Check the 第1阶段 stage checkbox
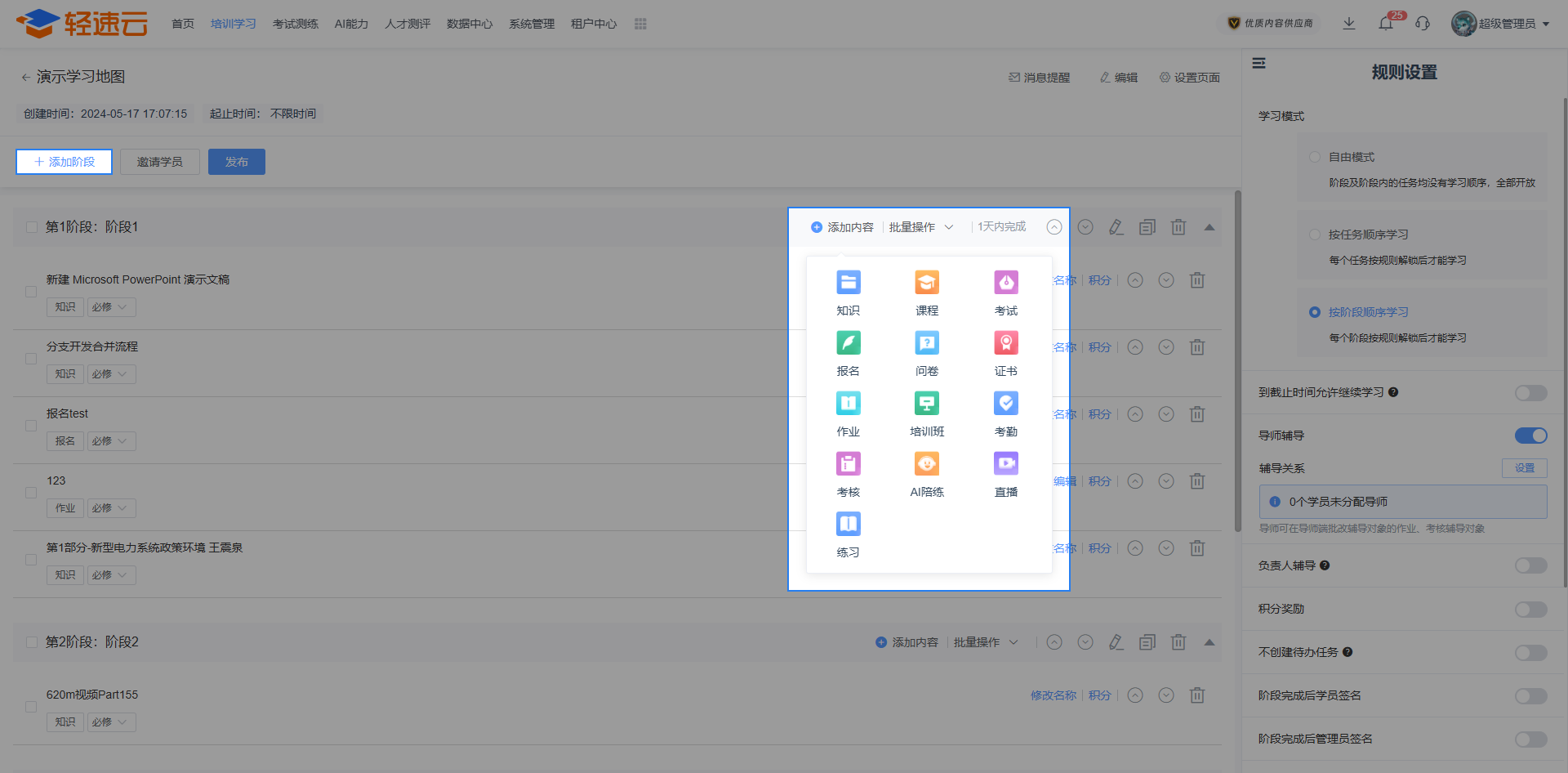The width and height of the screenshot is (1568, 773). [32, 227]
